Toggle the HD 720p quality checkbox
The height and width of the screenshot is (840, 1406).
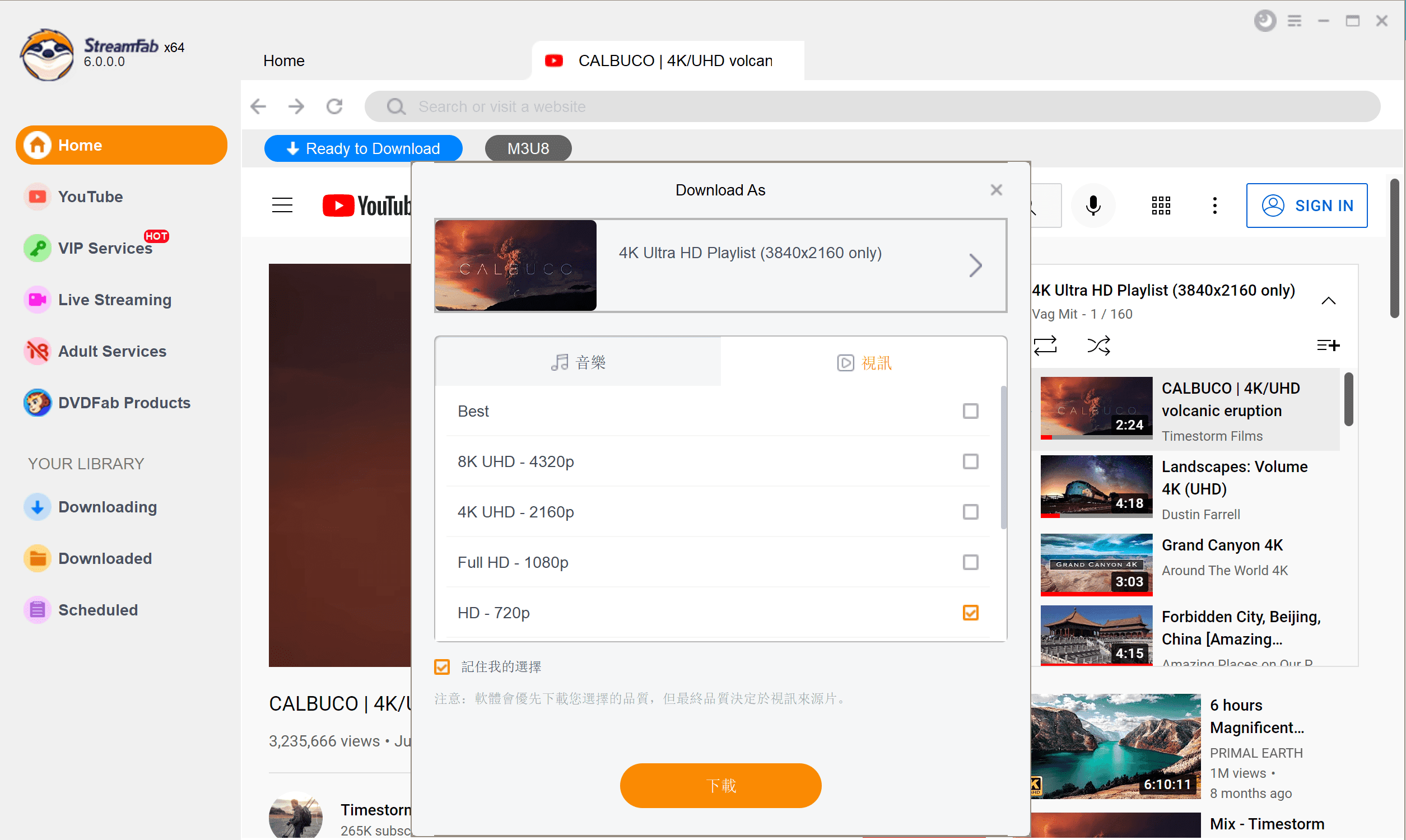click(x=971, y=613)
